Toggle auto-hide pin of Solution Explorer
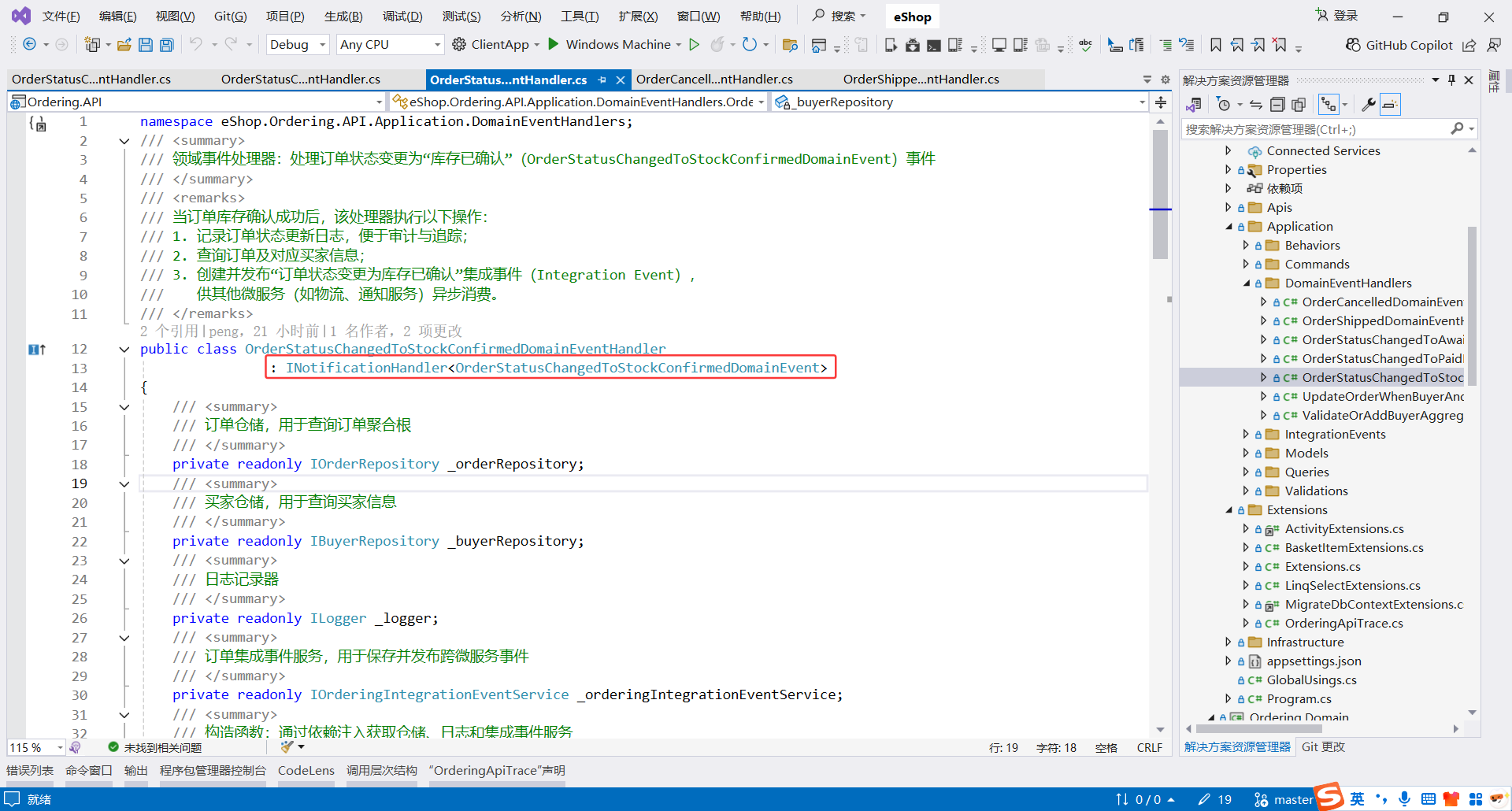 coord(1451,80)
